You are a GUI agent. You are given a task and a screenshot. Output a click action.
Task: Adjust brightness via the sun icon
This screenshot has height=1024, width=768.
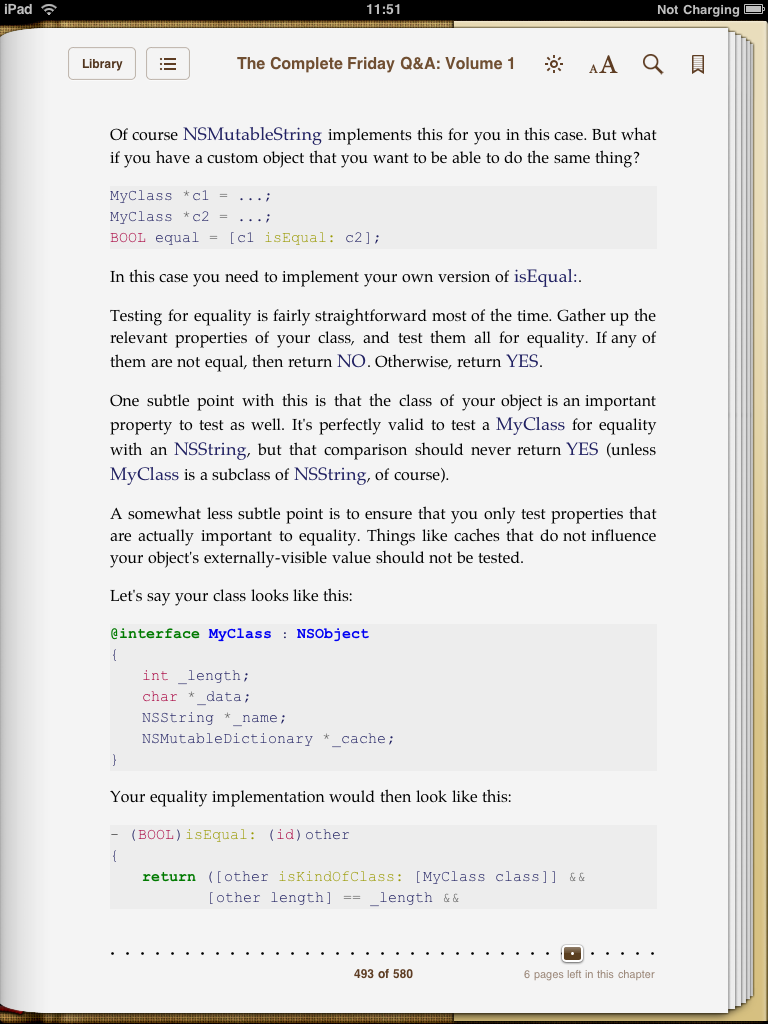coord(553,65)
